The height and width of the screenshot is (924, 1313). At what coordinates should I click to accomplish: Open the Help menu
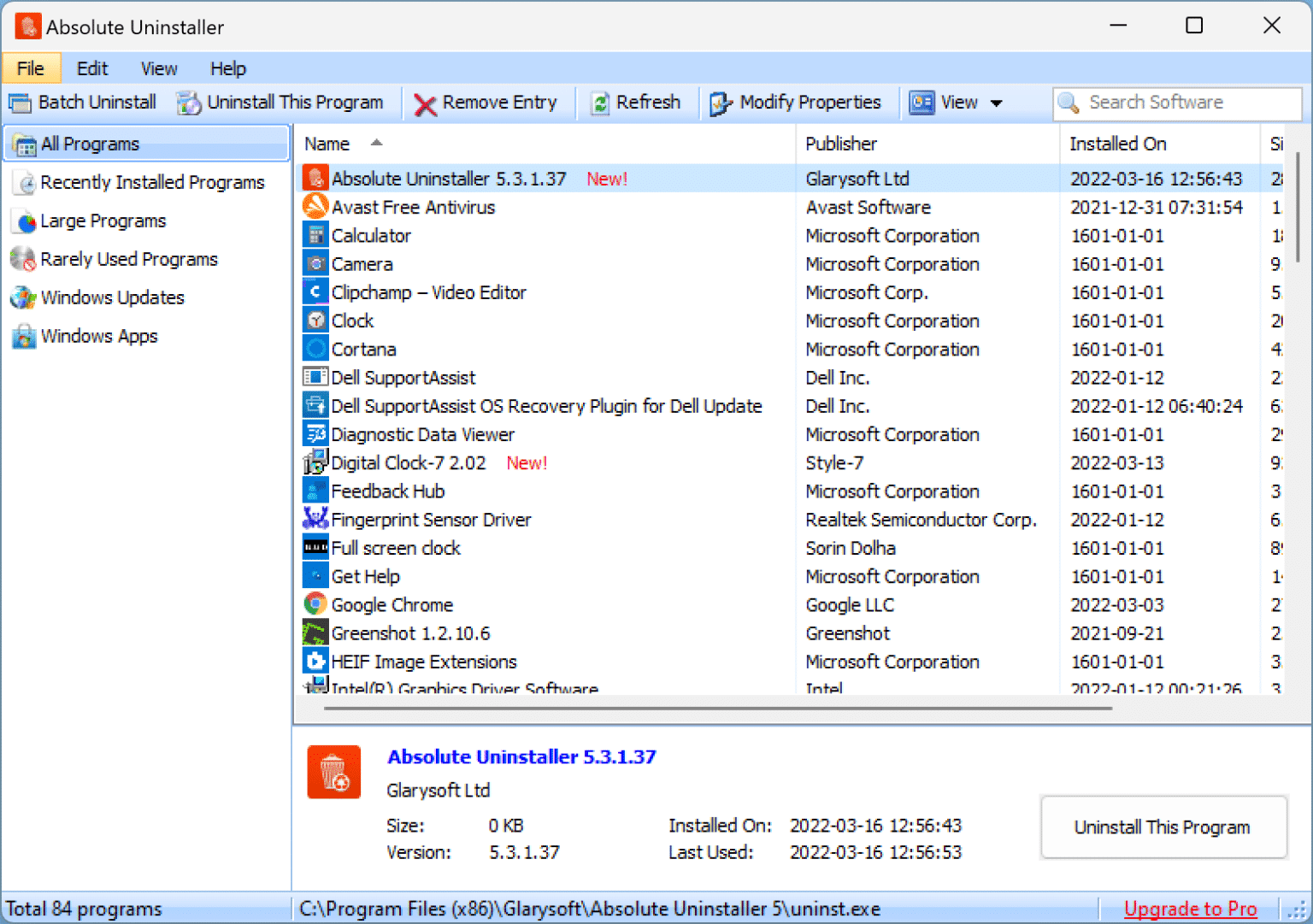click(227, 68)
